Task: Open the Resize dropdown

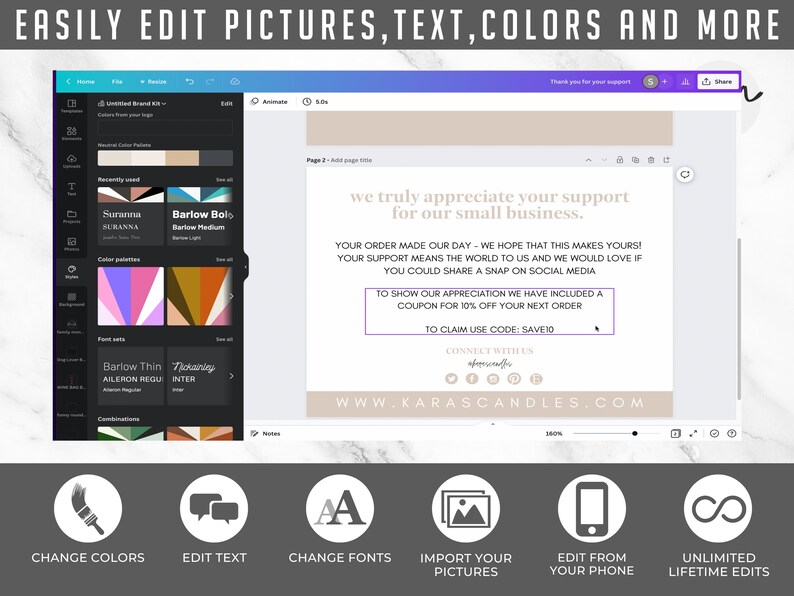Action: coord(153,82)
